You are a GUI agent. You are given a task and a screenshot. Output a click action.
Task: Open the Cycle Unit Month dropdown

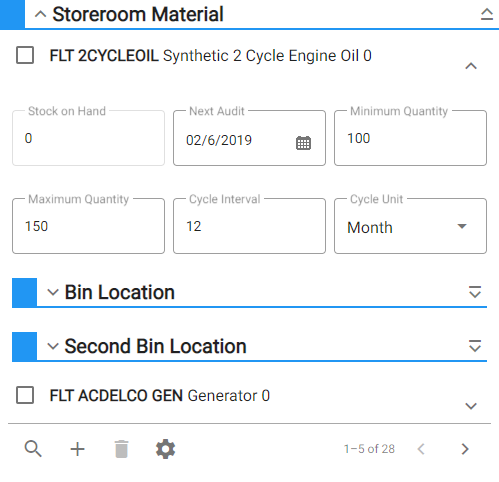tap(410, 226)
